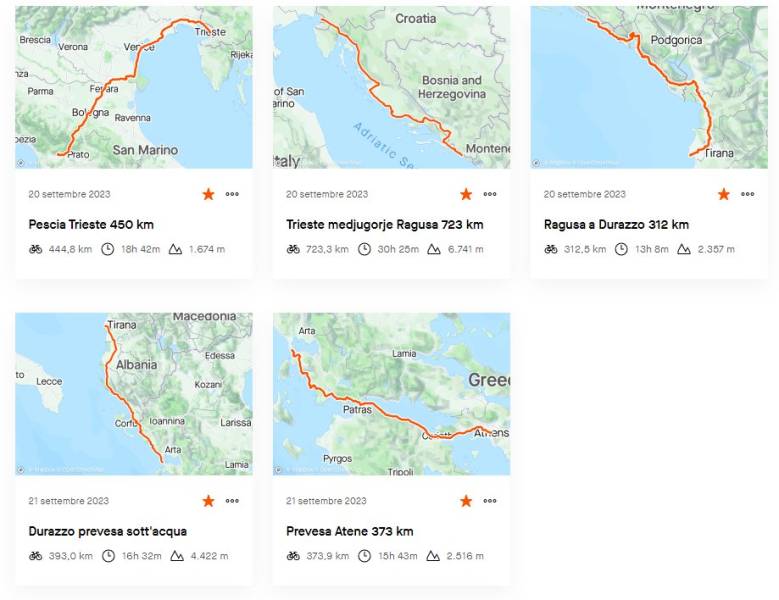The height and width of the screenshot is (600, 779).
Task: Toggle star on Pescia Trieste 450 km
Action: (x=208, y=194)
